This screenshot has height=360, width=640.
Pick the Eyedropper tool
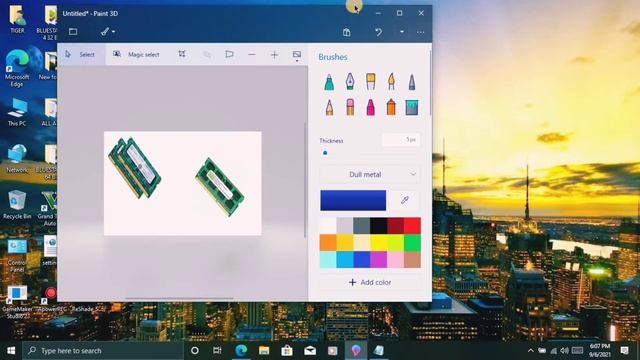point(404,200)
